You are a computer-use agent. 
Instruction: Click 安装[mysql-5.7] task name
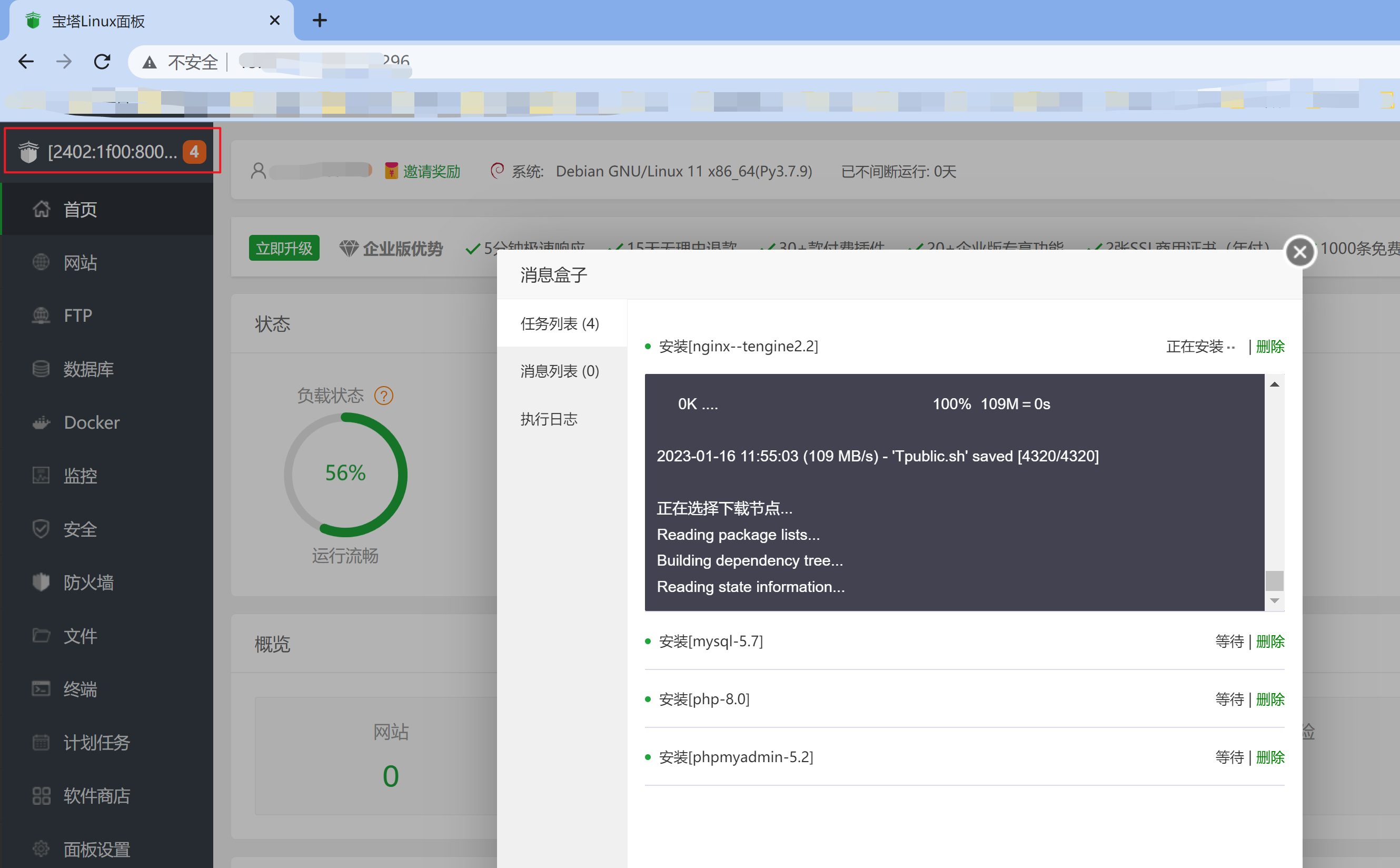pos(711,640)
